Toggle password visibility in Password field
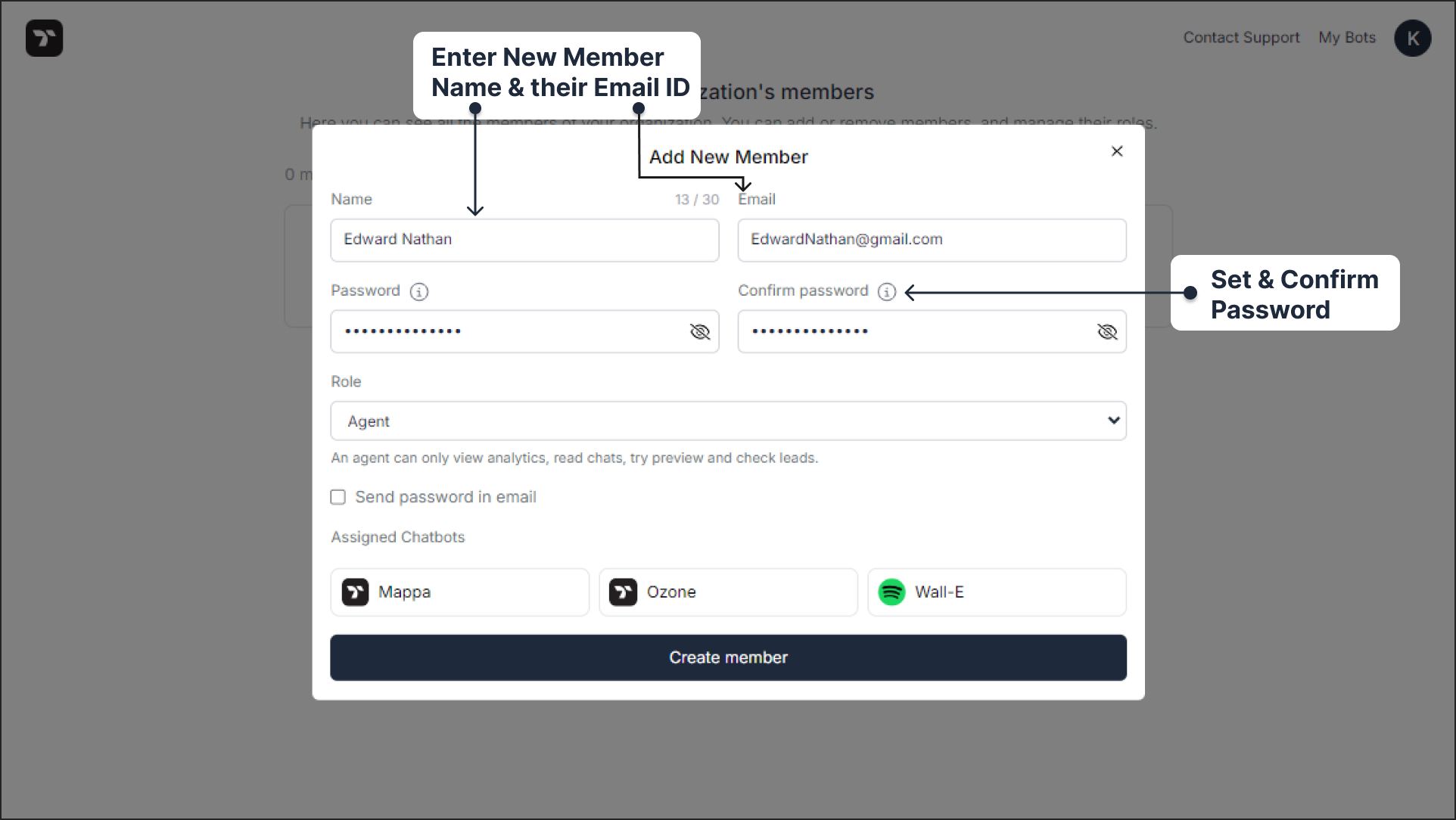The image size is (1456, 820). tap(699, 330)
